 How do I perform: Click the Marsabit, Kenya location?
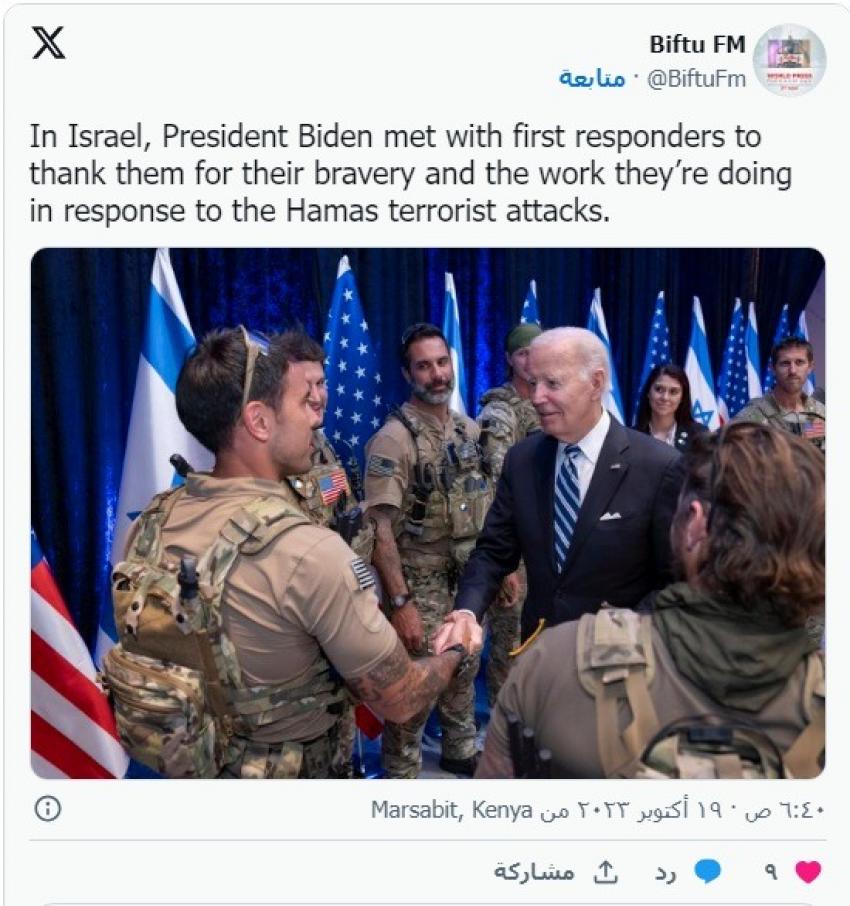point(451,810)
